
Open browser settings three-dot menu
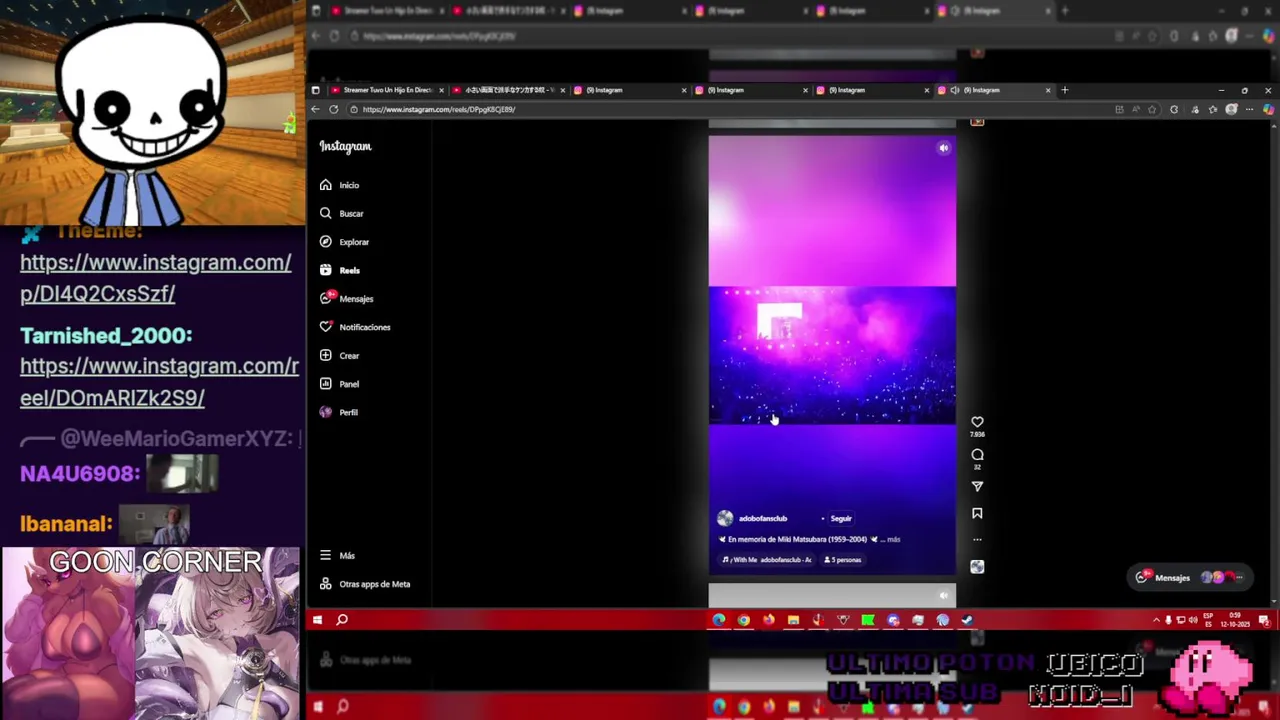click(x=1250, y=109)
